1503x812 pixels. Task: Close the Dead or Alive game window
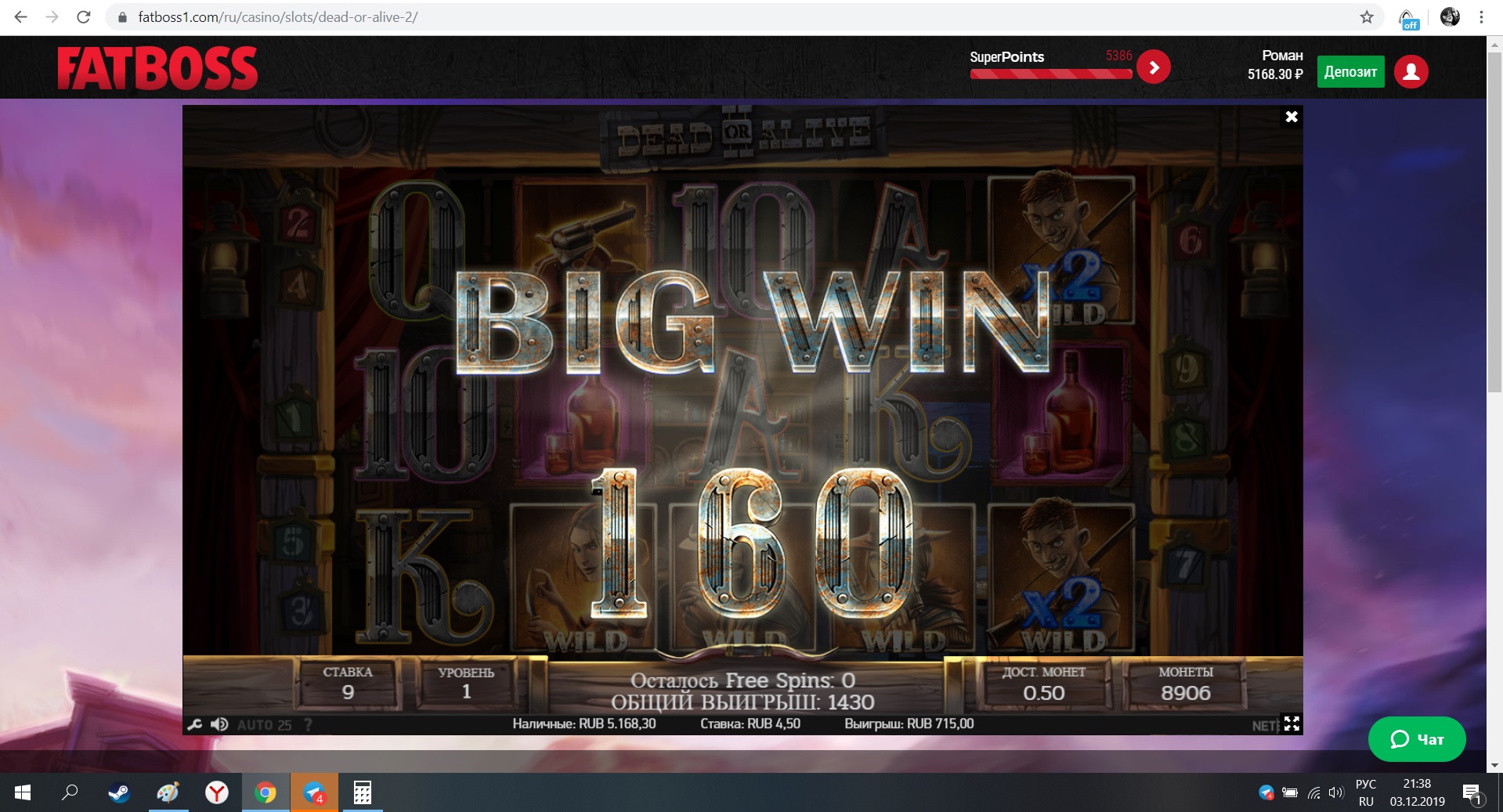coord(1292,117)
